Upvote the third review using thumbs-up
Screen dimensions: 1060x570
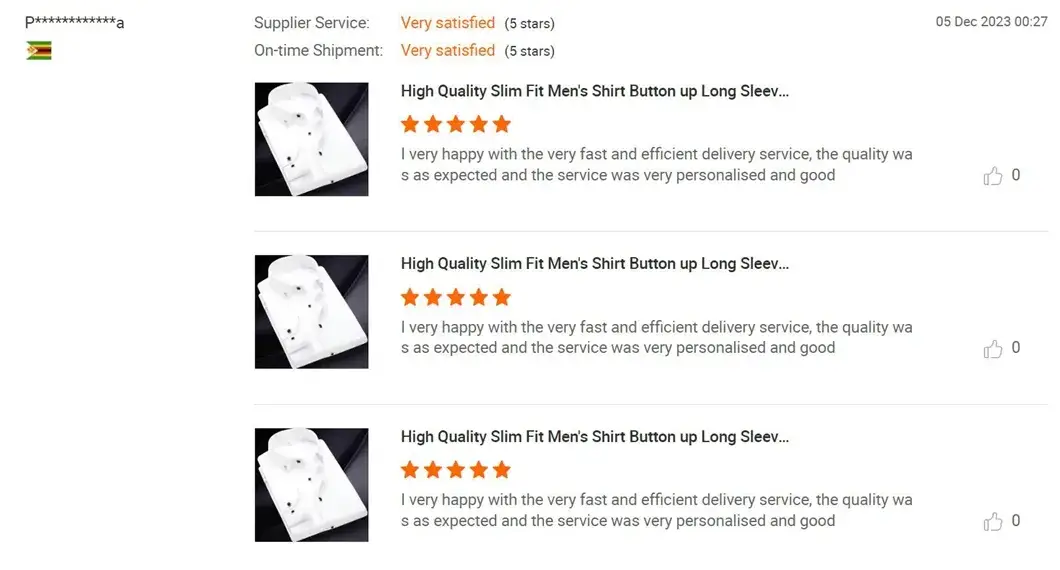pos(992,521)
